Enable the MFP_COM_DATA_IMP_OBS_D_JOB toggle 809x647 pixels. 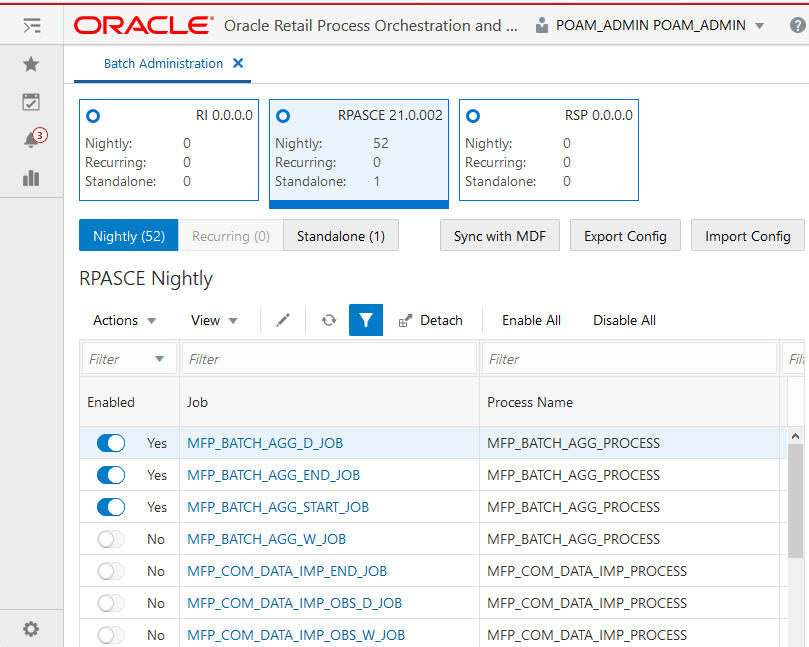pos(111,603)
